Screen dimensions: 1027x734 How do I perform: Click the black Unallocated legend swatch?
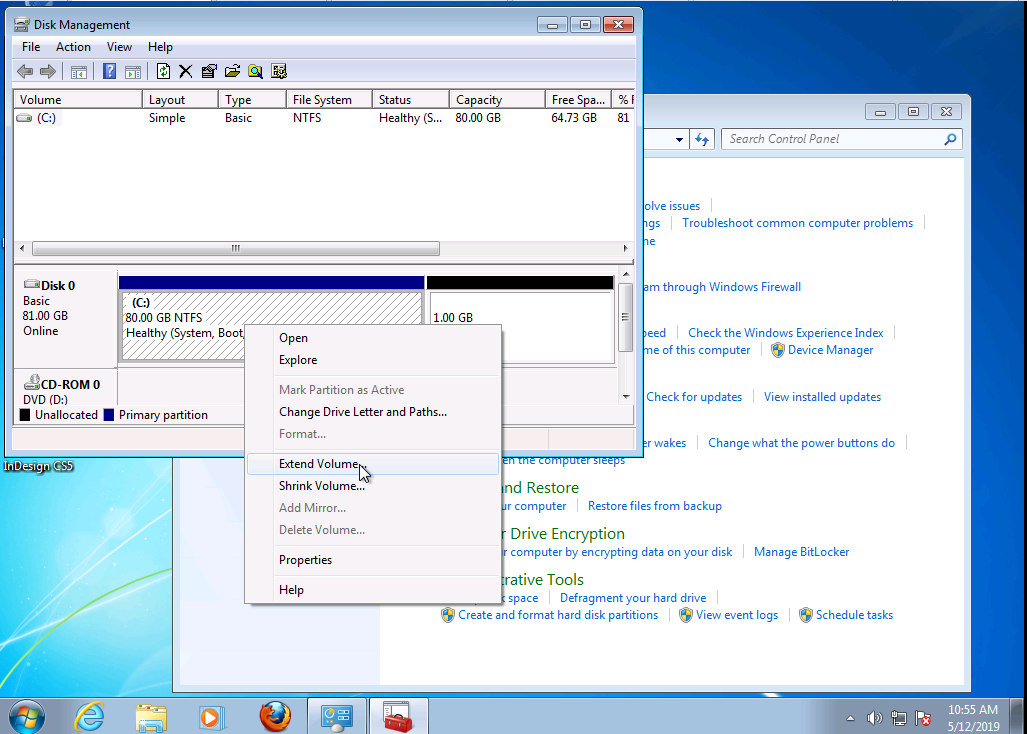pos(25,415)
